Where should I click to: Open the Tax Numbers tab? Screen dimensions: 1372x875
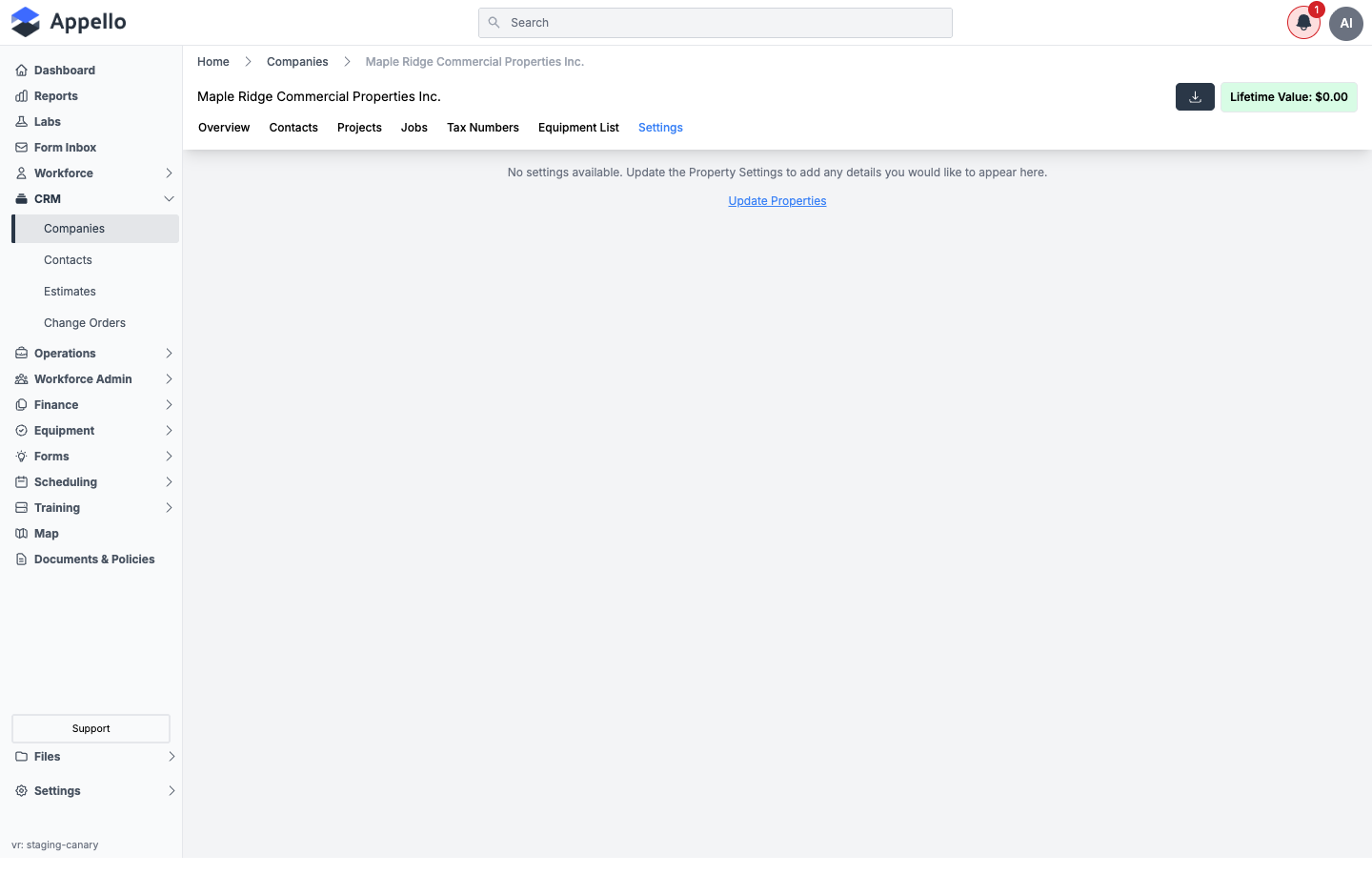[x=483, y=128]
